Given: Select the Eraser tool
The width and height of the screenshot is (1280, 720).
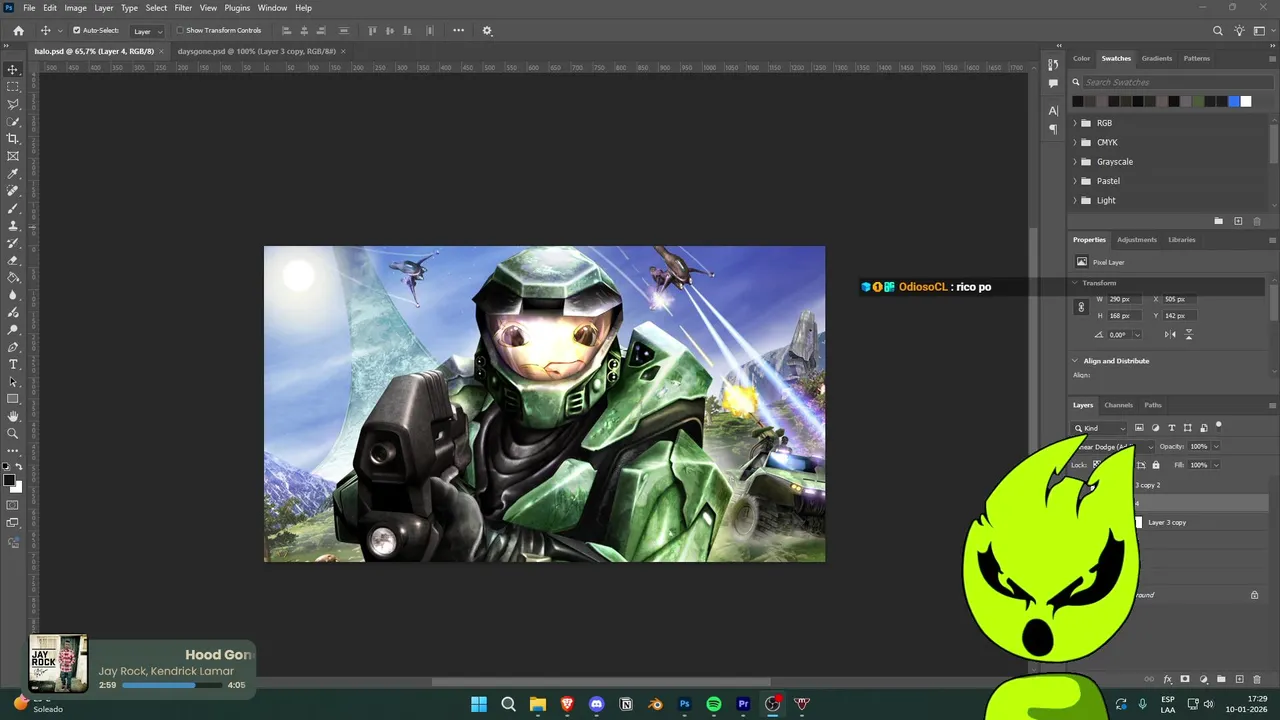Looking at the screenshot, I should click(13, 260).
